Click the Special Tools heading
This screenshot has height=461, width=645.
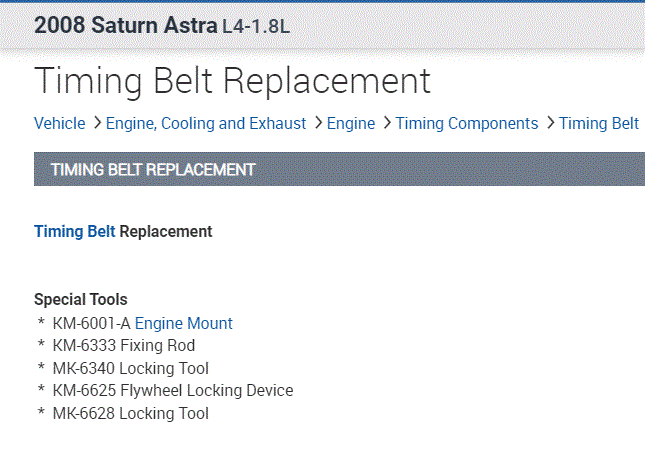coord(80,299)
